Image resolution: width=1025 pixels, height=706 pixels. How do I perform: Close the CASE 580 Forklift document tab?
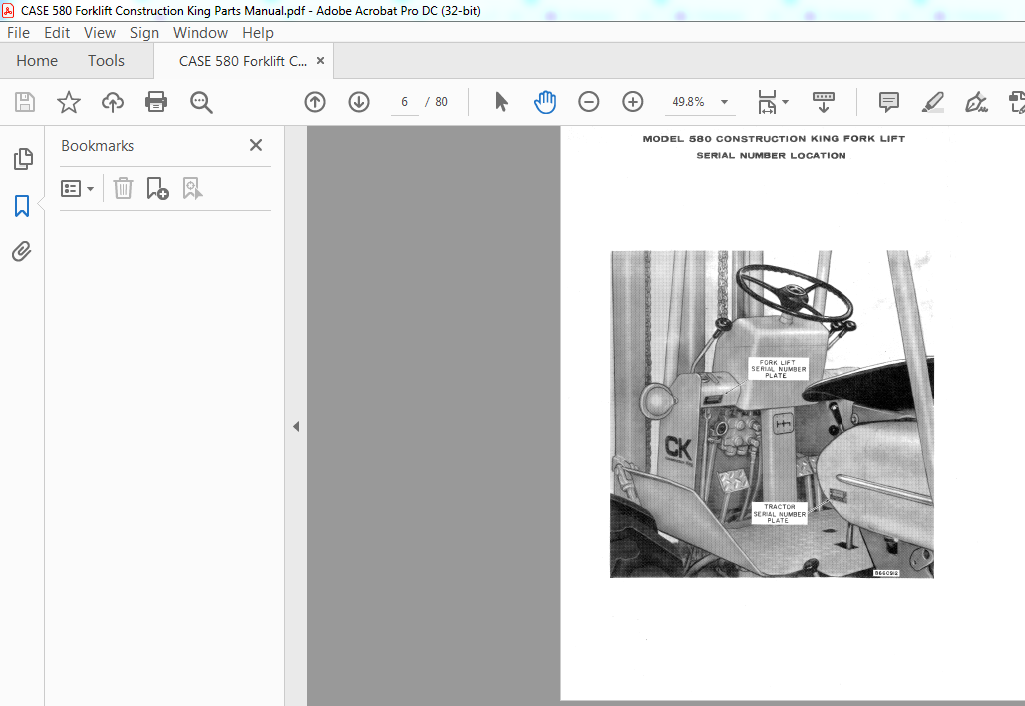(x=320, y=61)
